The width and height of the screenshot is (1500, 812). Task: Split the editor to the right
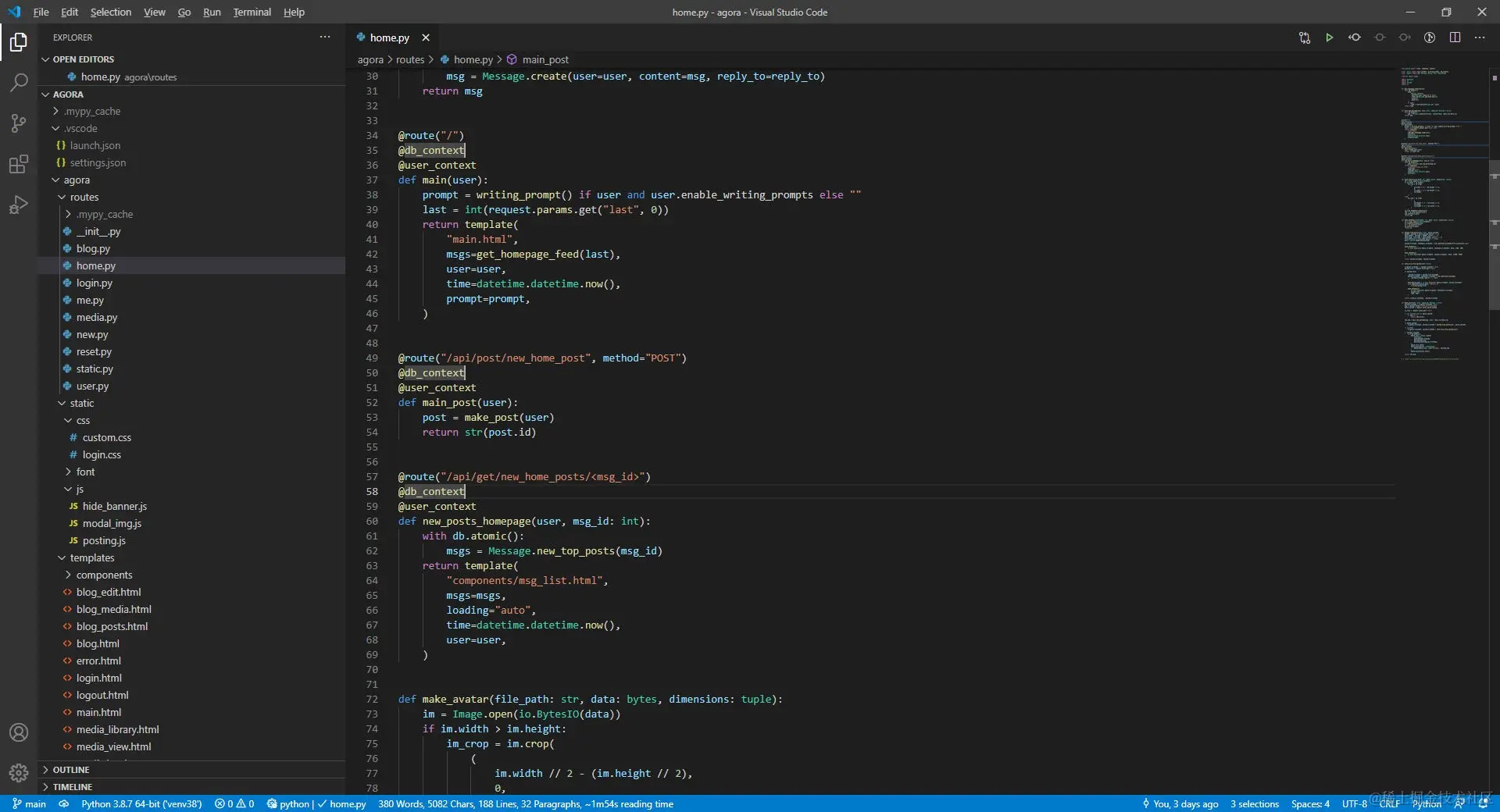(1455, 37)
